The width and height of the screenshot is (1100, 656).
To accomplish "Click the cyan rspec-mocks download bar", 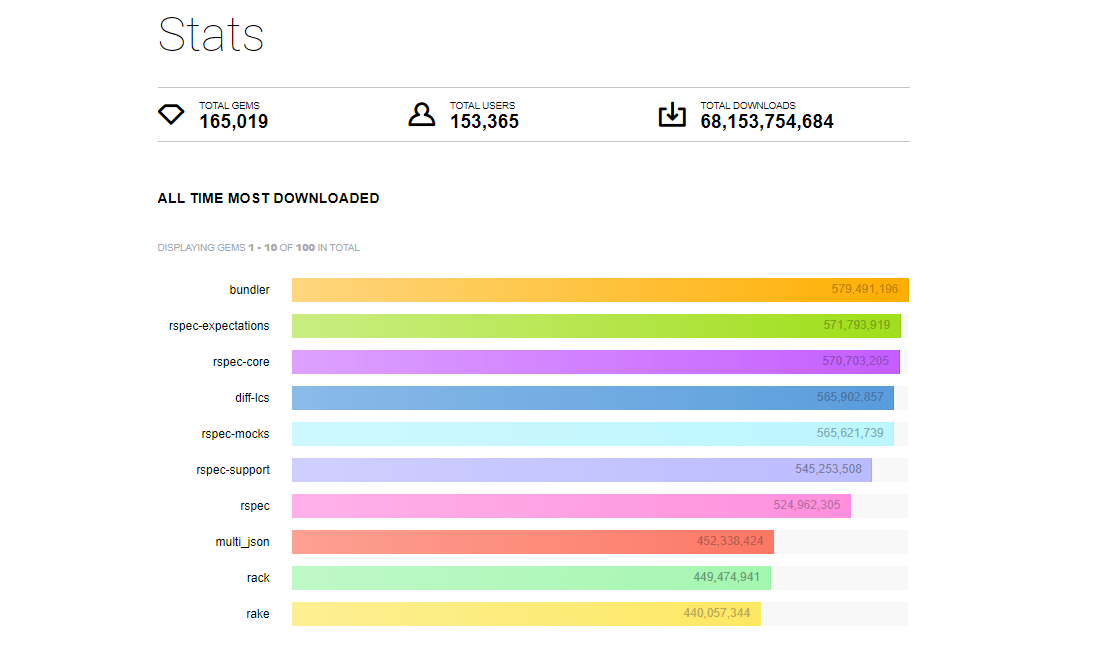I will pos(593,434).
